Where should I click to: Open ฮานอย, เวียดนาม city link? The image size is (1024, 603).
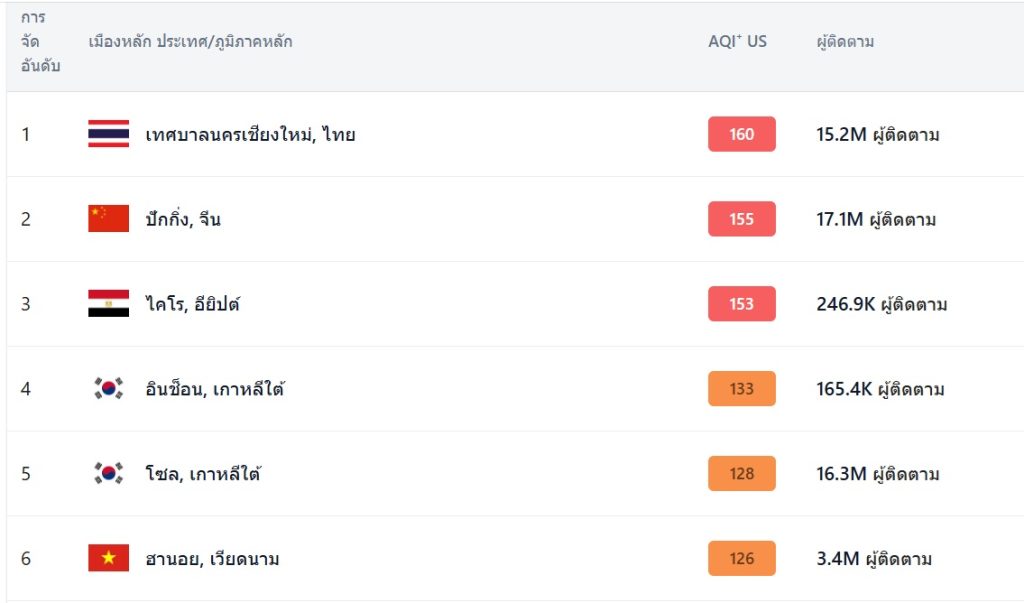212,559
